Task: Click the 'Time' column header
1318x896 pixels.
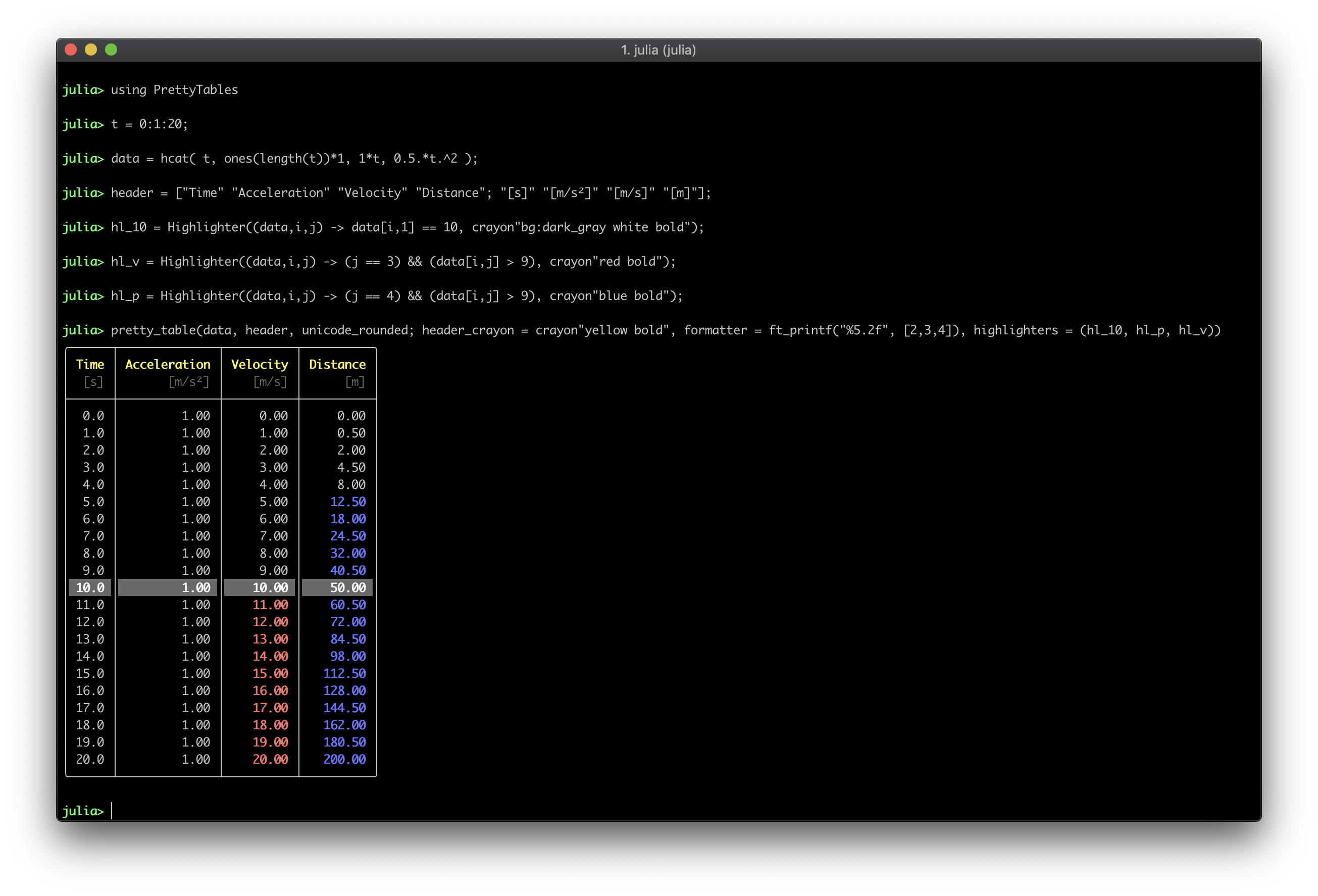Action: (x=89, y=365)
